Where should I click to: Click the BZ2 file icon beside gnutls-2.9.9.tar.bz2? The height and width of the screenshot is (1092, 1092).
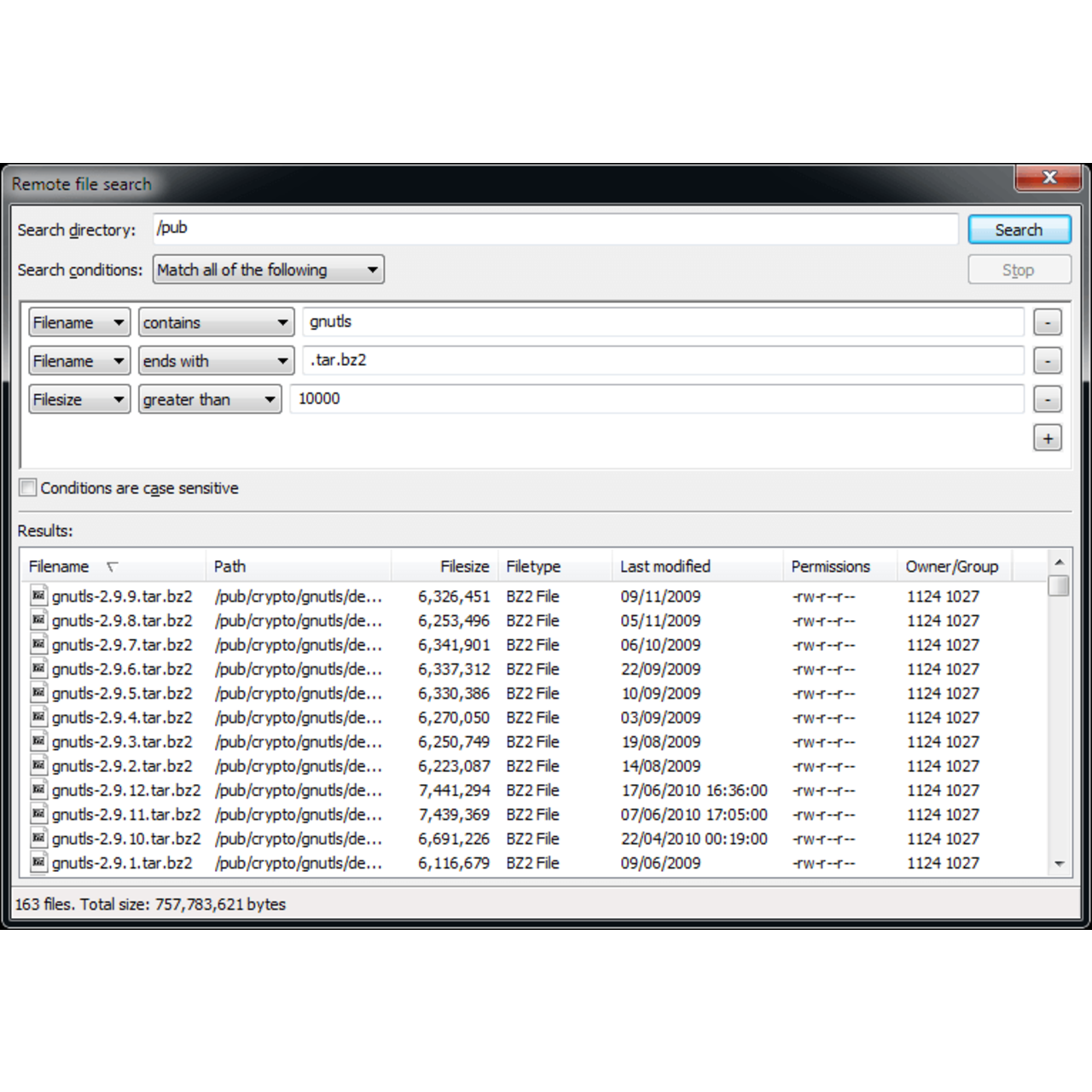(38, 595)
